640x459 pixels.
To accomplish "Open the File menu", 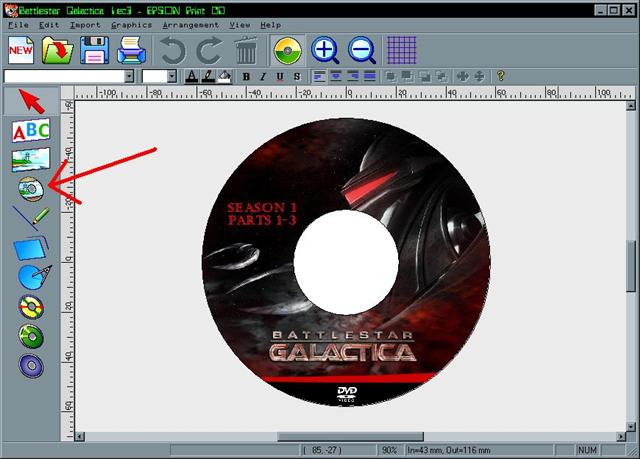I will tap(18, 25).
